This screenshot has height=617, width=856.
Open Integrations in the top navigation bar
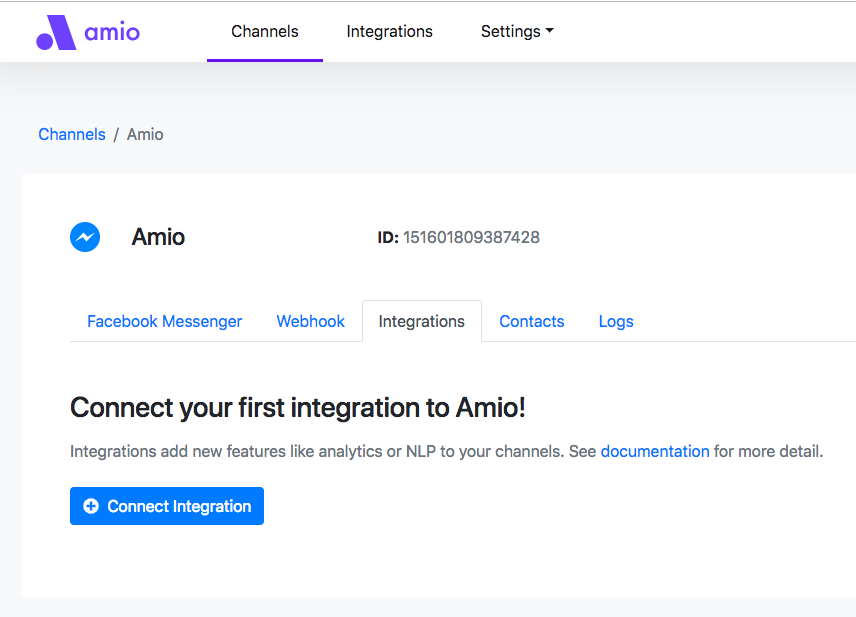(389, 32)
